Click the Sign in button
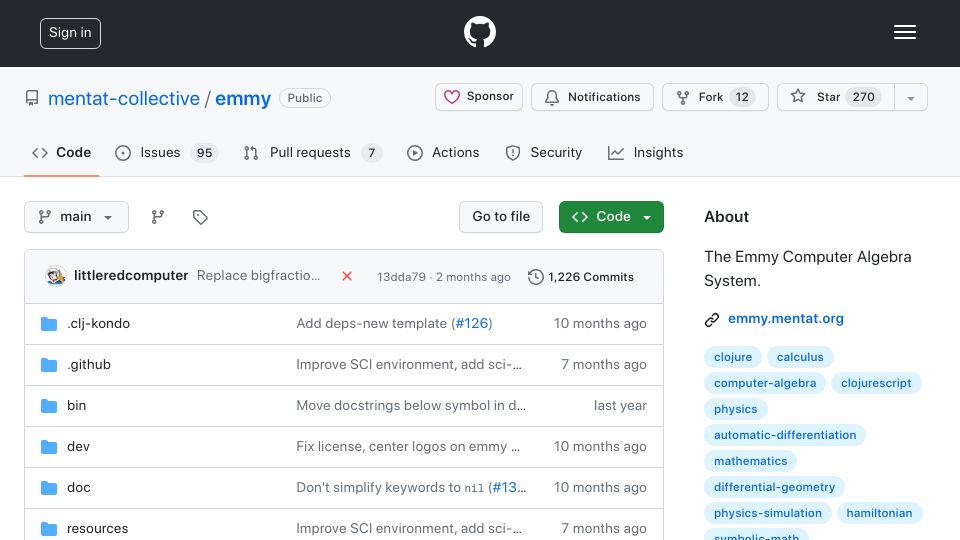960x540 pixels. tap(70, 33)
